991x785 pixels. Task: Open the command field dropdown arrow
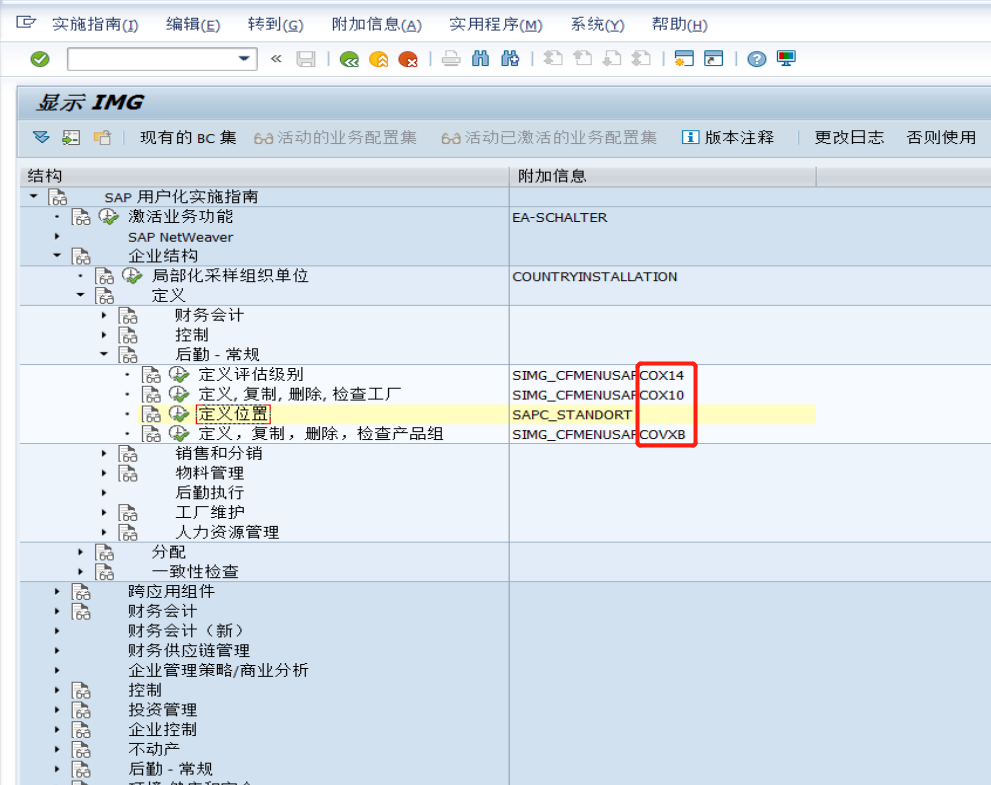(244, 59)
